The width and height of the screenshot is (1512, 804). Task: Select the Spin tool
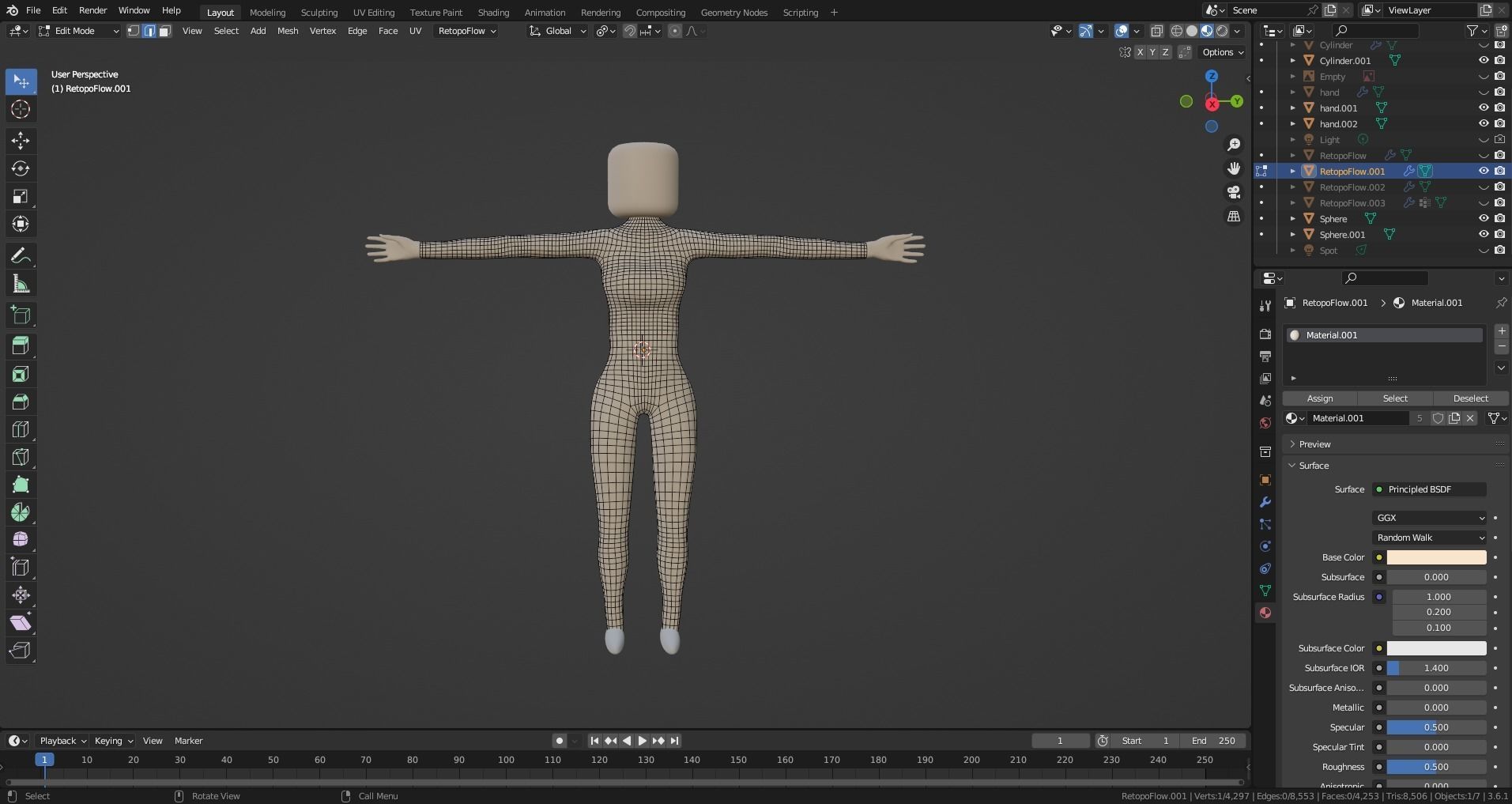click(21, 512)
